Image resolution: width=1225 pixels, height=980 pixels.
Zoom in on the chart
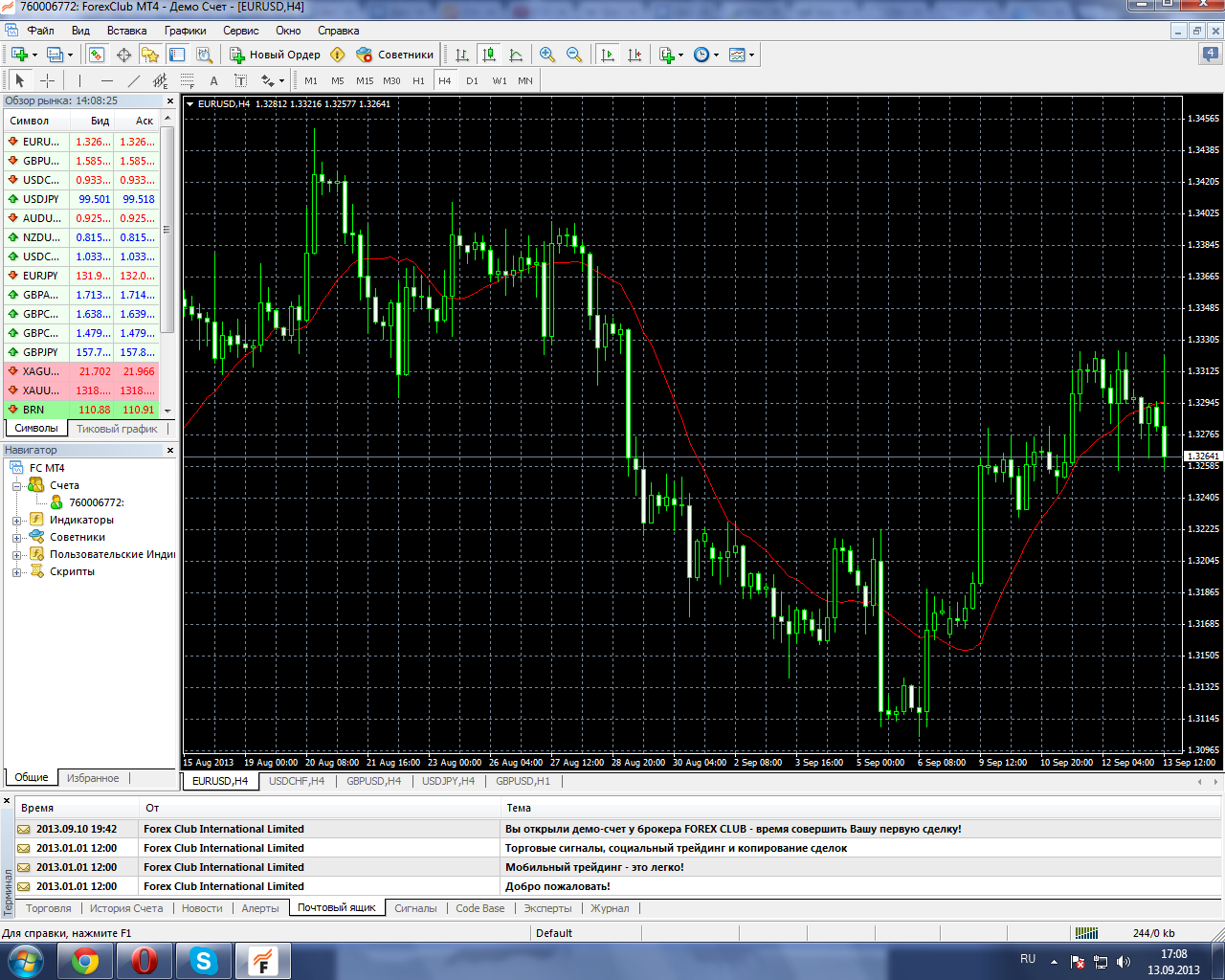547,55
